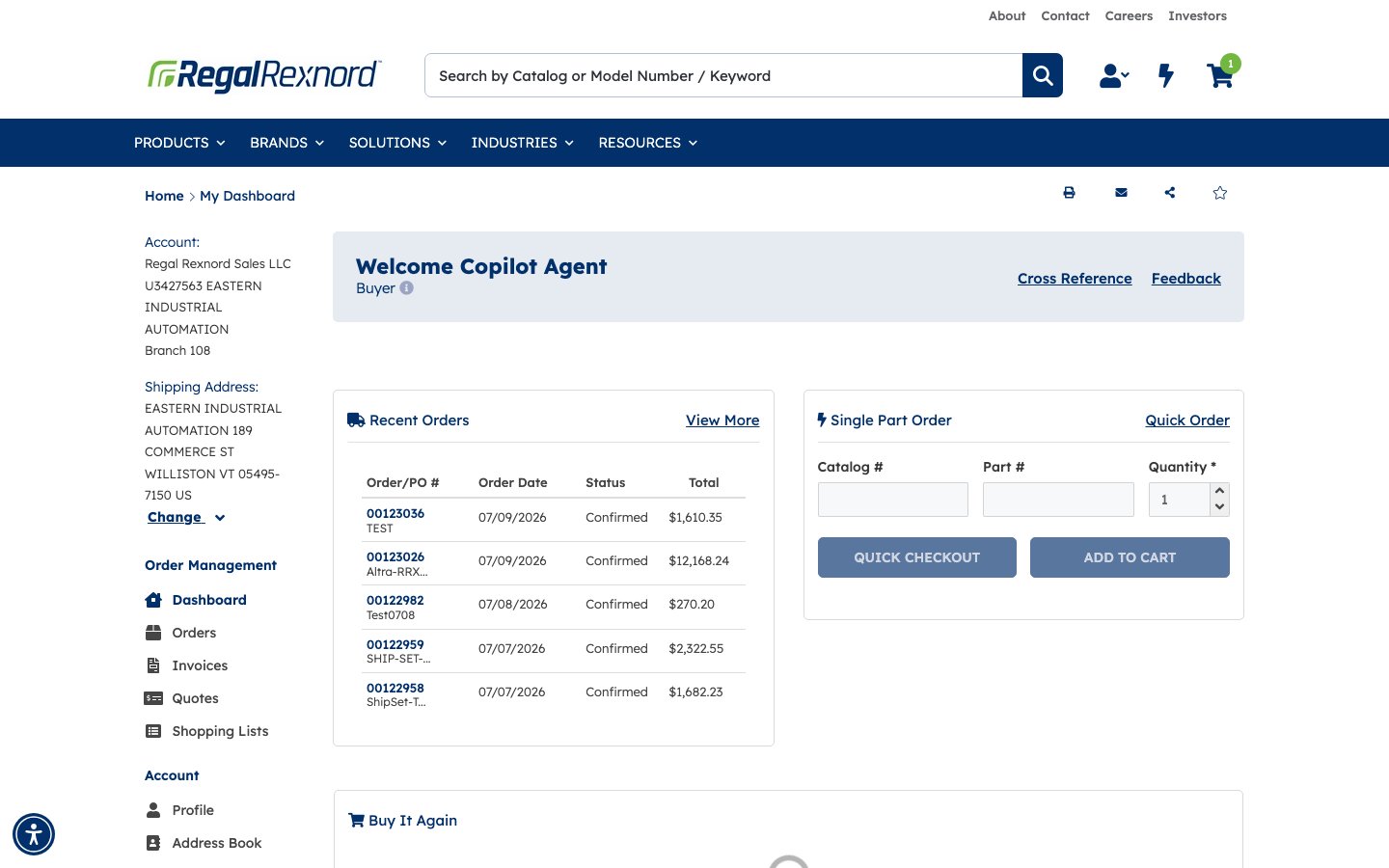1389x868 pixels.
Task: Click the Order Date column header
Action: click(513, 483)
